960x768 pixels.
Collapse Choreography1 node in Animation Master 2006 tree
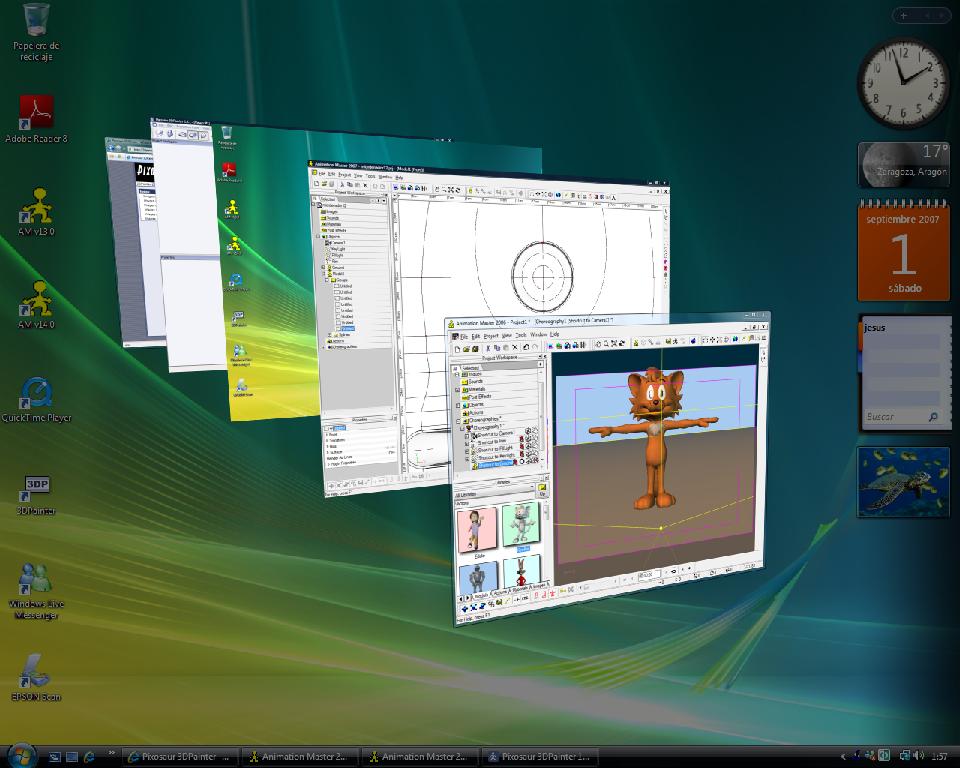pos(462,429)
